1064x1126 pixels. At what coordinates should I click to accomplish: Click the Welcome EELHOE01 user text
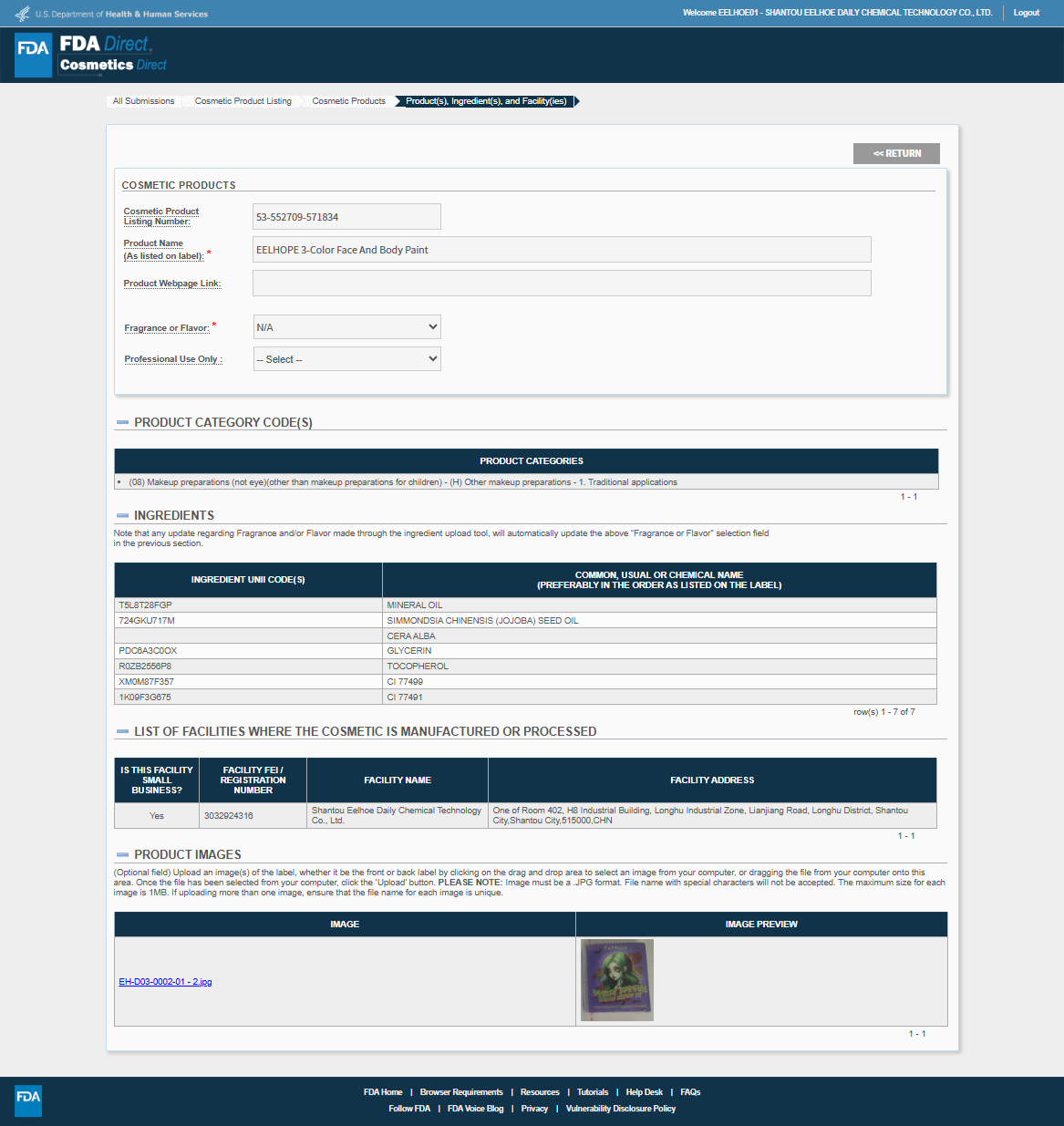click(837, 13)
